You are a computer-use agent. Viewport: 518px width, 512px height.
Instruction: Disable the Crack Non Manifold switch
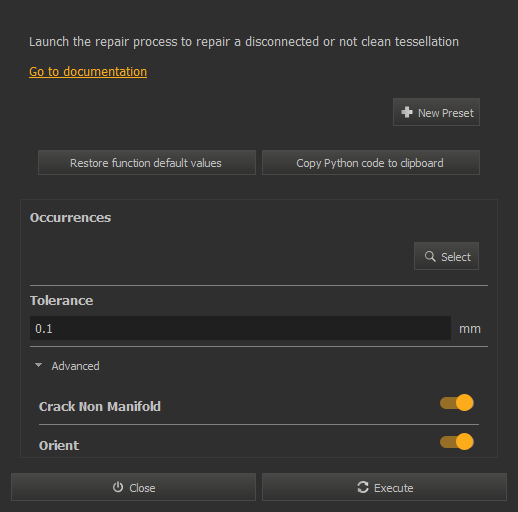pyautogui.click(x=457, y=403)
